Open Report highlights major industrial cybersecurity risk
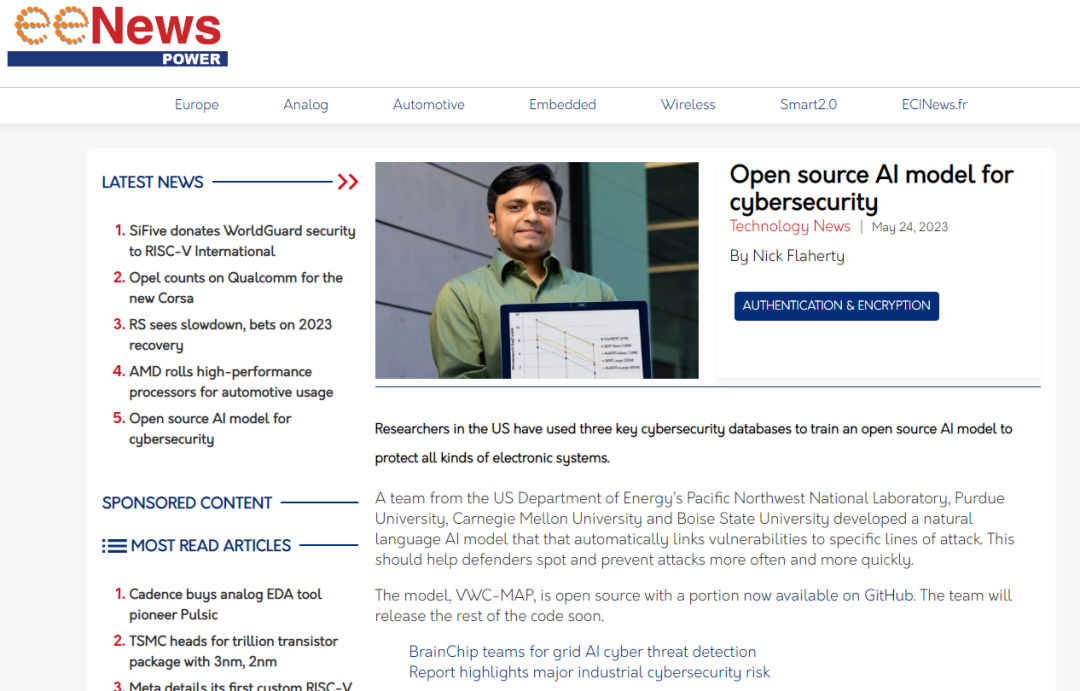Image resolution: width=1080 pixels, height=691 pixels. [589, 672]
